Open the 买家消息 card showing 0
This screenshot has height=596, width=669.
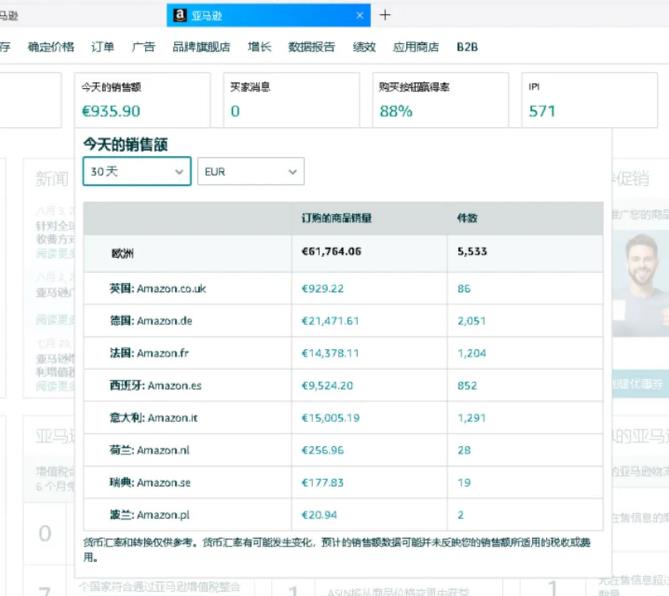[x=291, y=100]
